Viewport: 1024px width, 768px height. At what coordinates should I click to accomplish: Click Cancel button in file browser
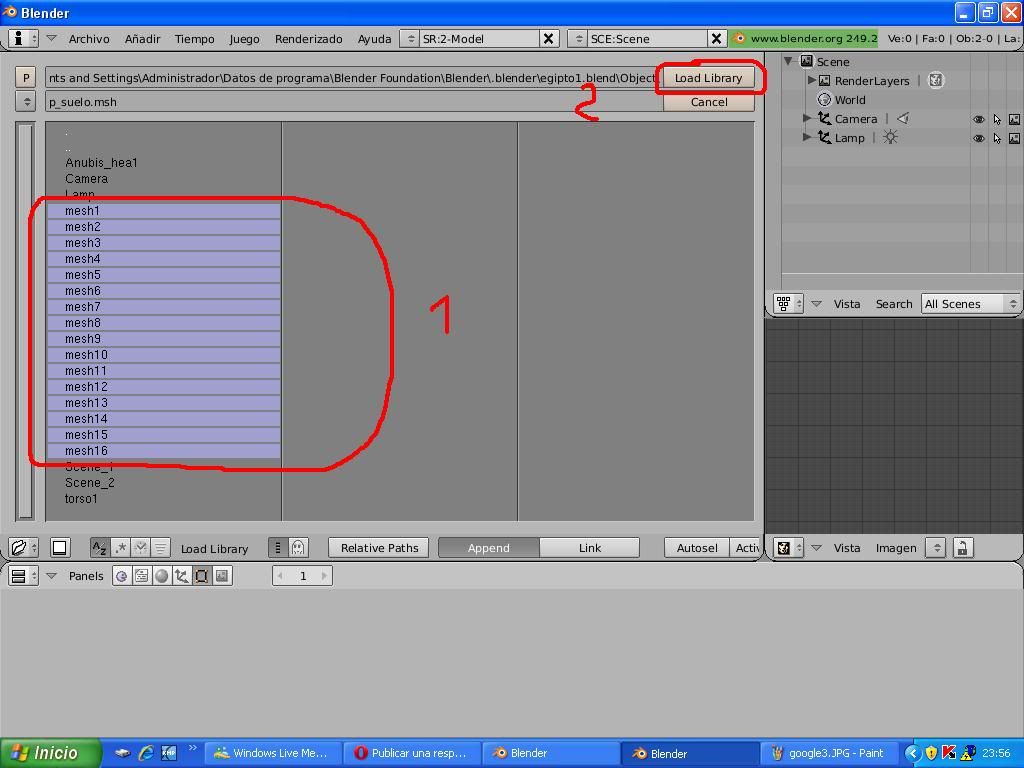[709, 102]
